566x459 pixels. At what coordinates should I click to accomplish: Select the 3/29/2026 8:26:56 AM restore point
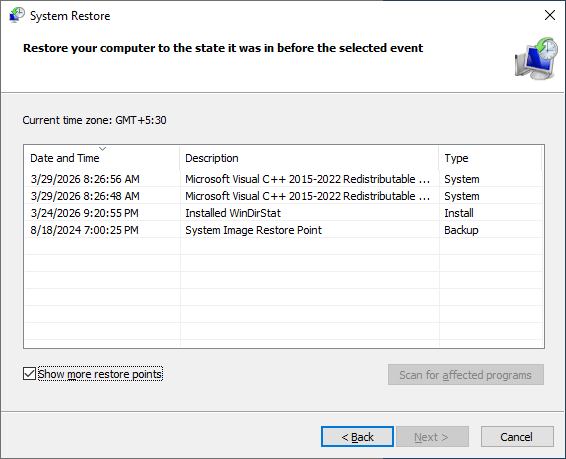click(x=283, y=179)
